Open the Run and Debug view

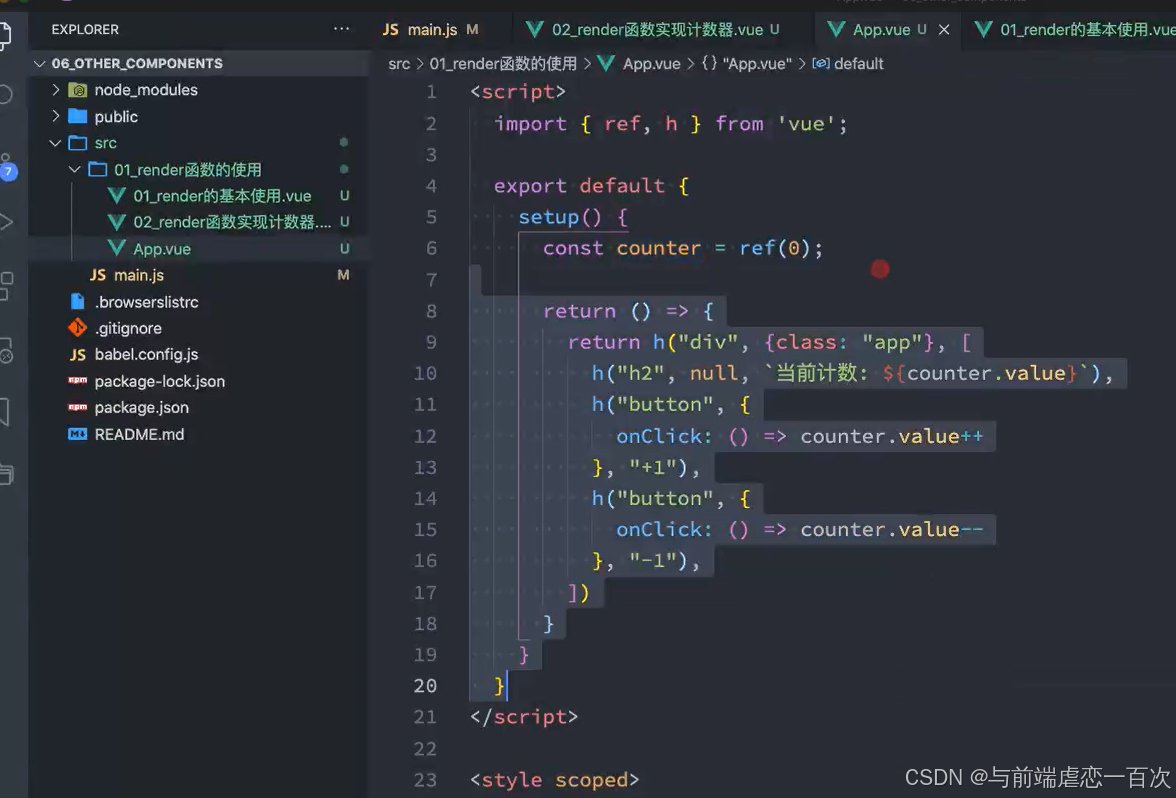click(x=6, y=222)
